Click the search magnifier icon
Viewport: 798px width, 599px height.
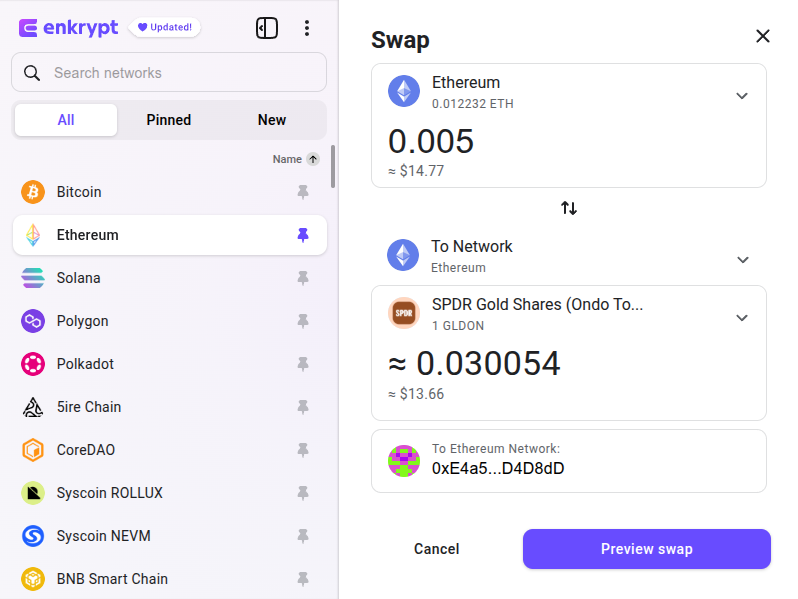point(32,73)
